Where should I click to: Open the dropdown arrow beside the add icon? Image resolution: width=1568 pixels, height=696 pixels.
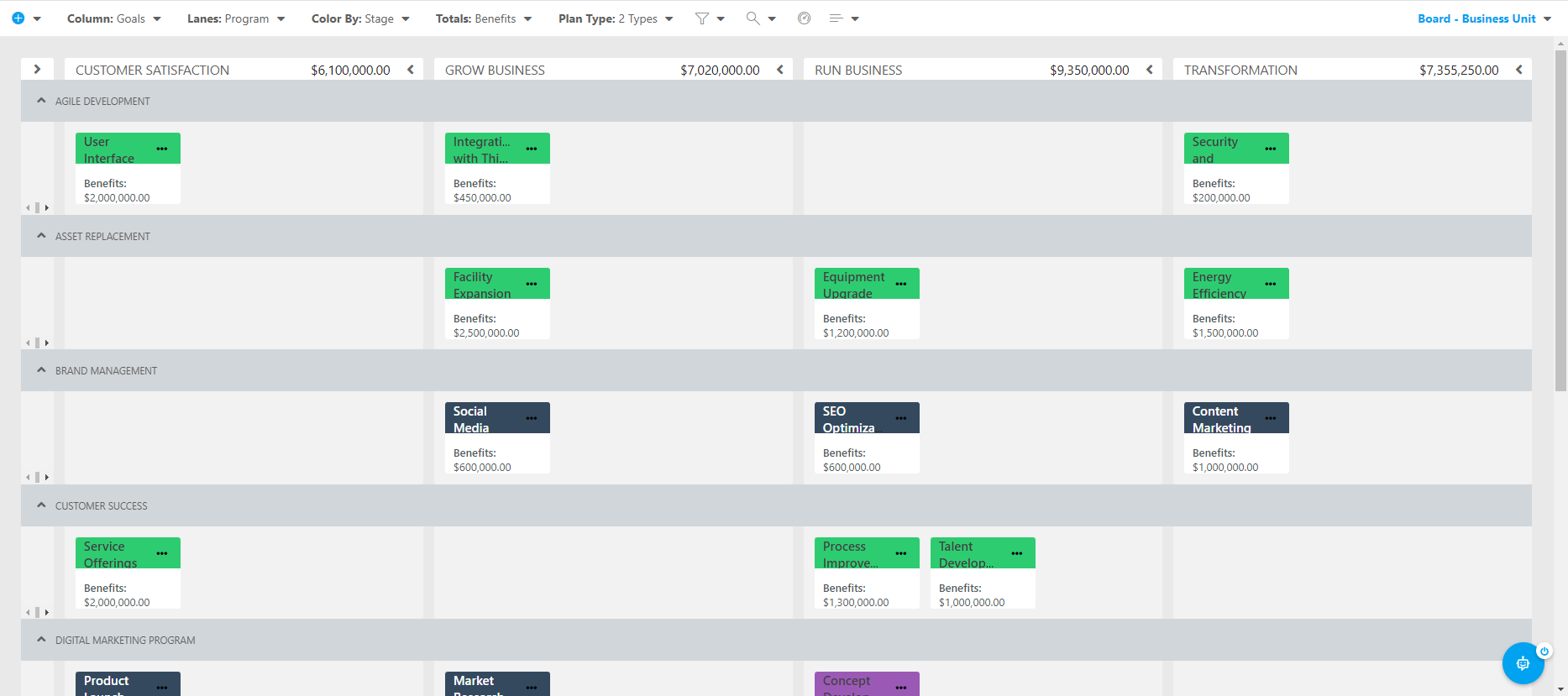(x=37, y=18)
